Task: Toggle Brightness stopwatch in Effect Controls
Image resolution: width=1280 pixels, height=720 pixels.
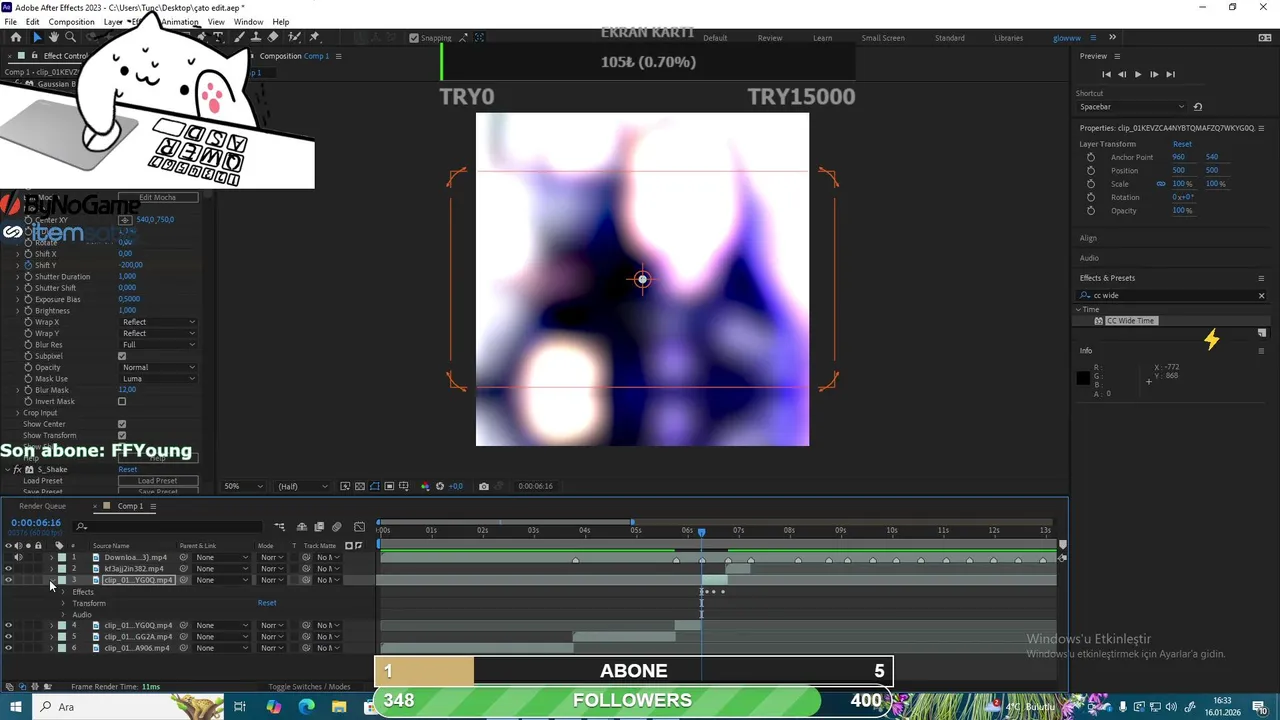Action: [28, 311]
